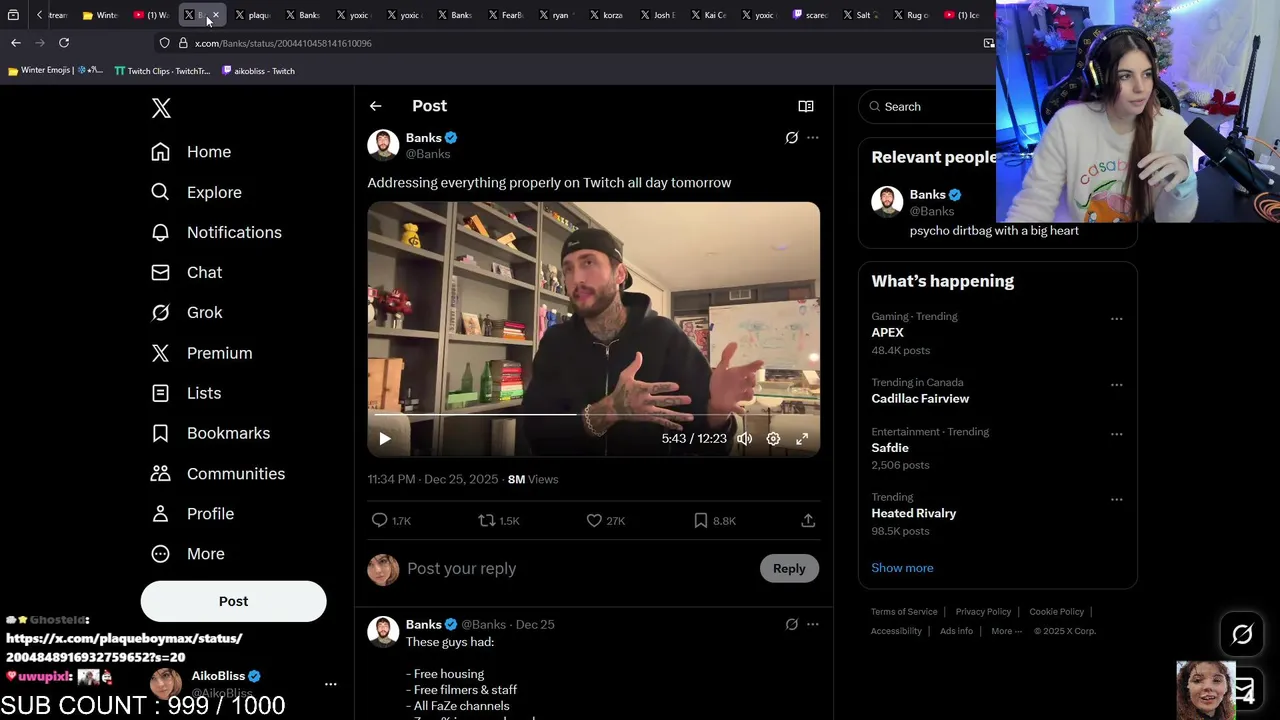Toggle fullscreen on the video
Screen dimensions: 1280x720
[x=802, y=438]
